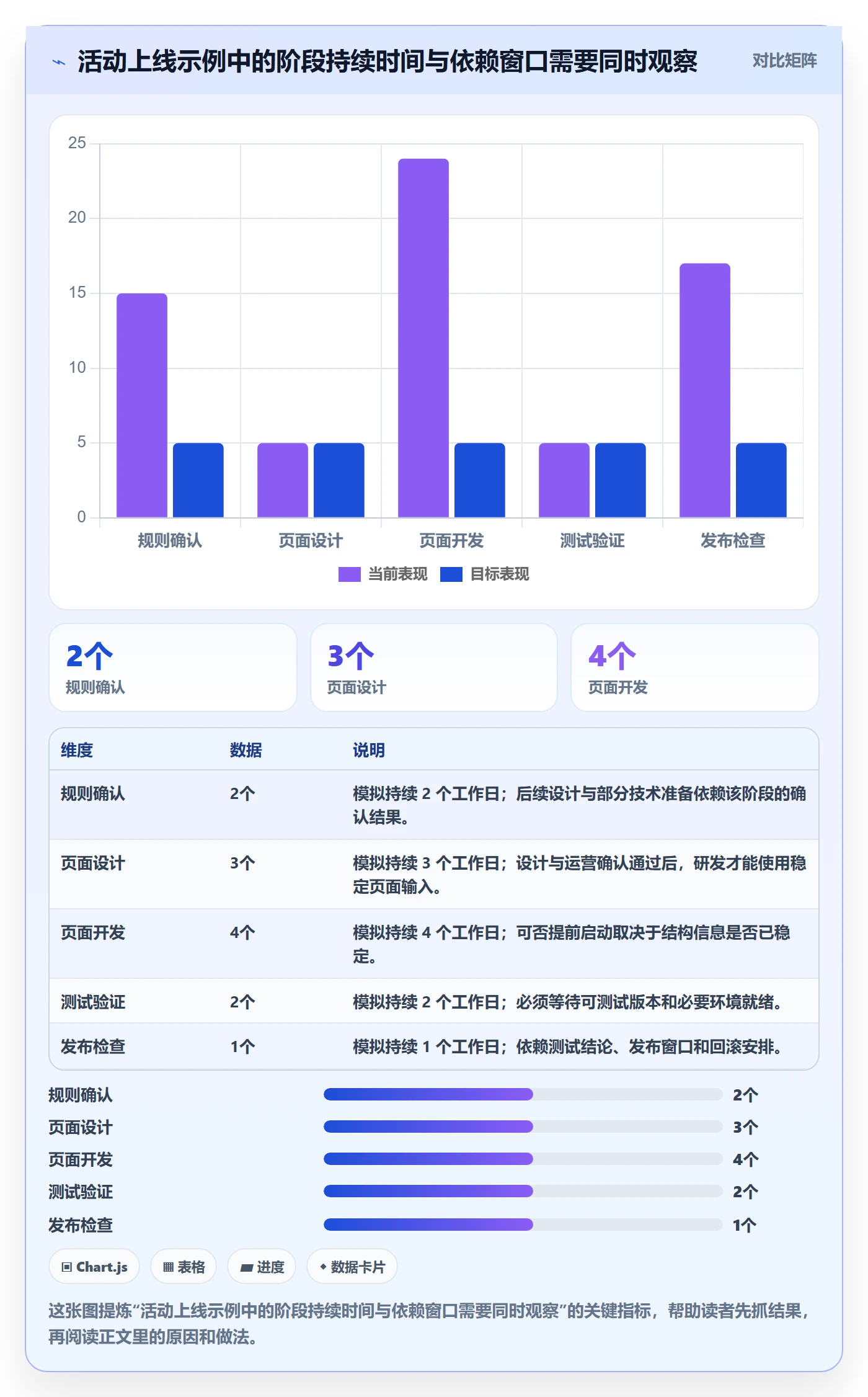Open the 3个 页面设计 data card
The height and width of the screenshot is (1397, 868).
434,667
